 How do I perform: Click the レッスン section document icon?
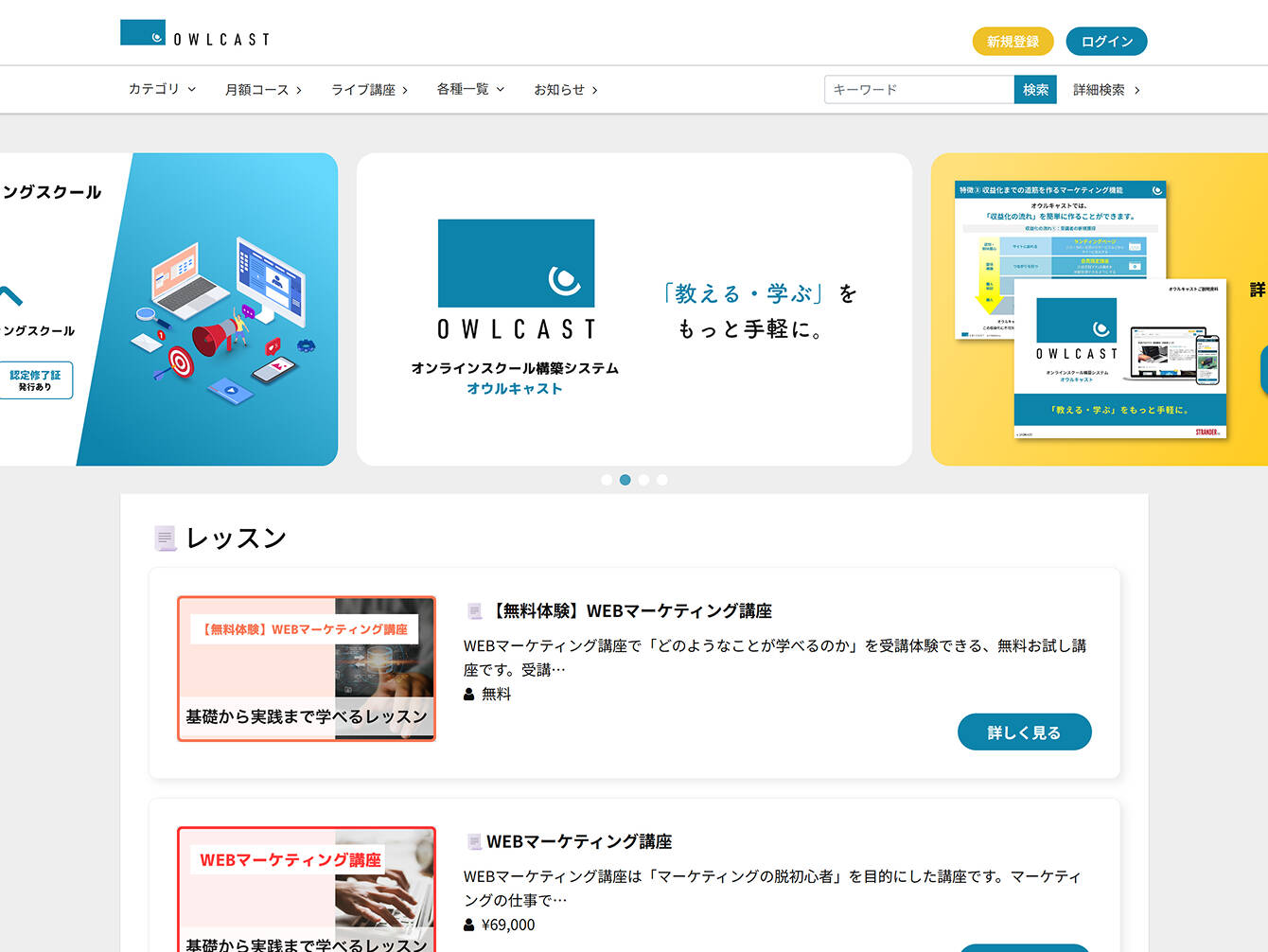[165, 538]
